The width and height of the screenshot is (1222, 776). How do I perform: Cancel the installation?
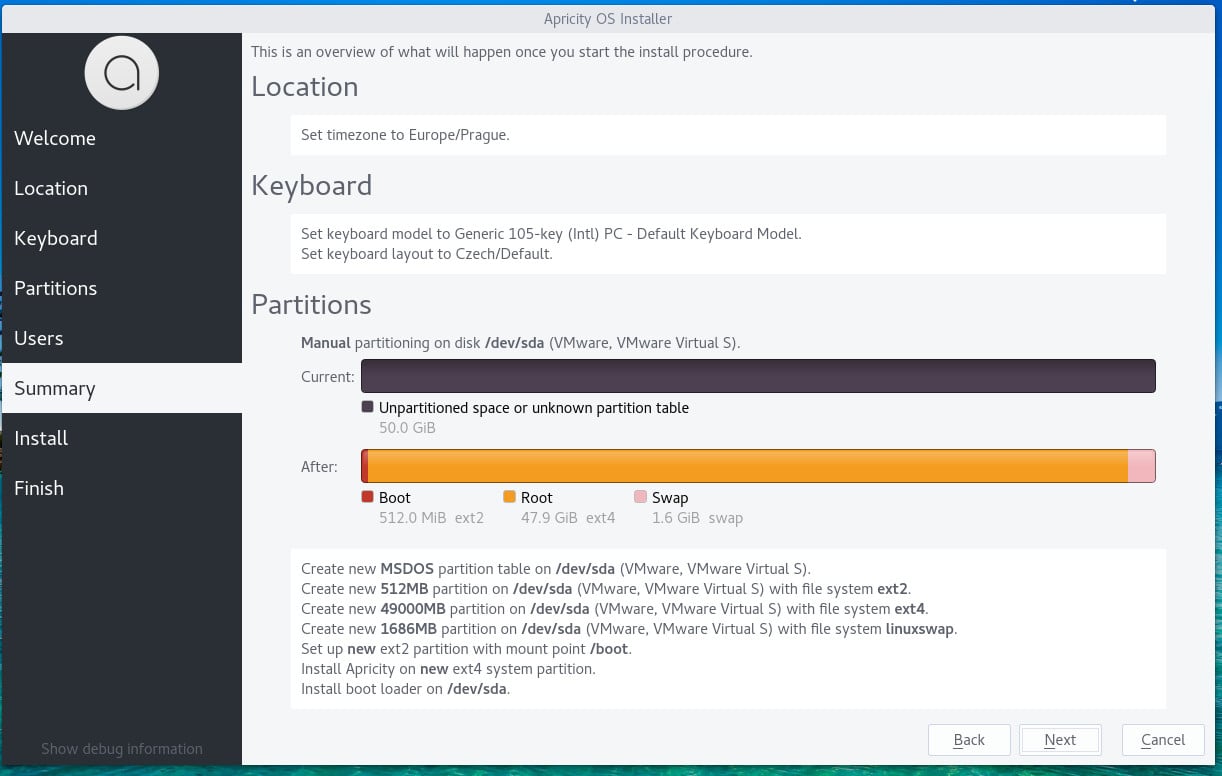[x=1163, y=740]
